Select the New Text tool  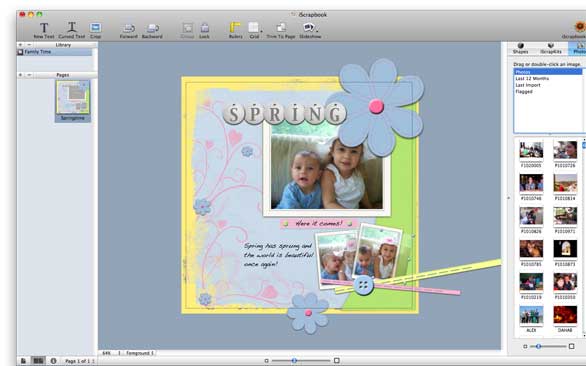pyautogui.click(x=44, y=30)
